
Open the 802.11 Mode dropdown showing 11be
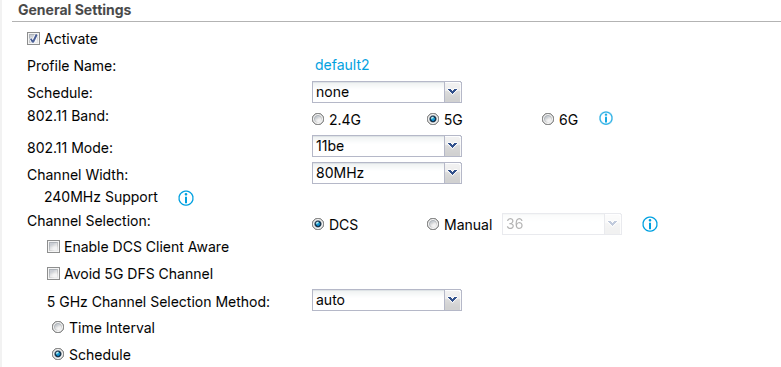click(387, 146)
